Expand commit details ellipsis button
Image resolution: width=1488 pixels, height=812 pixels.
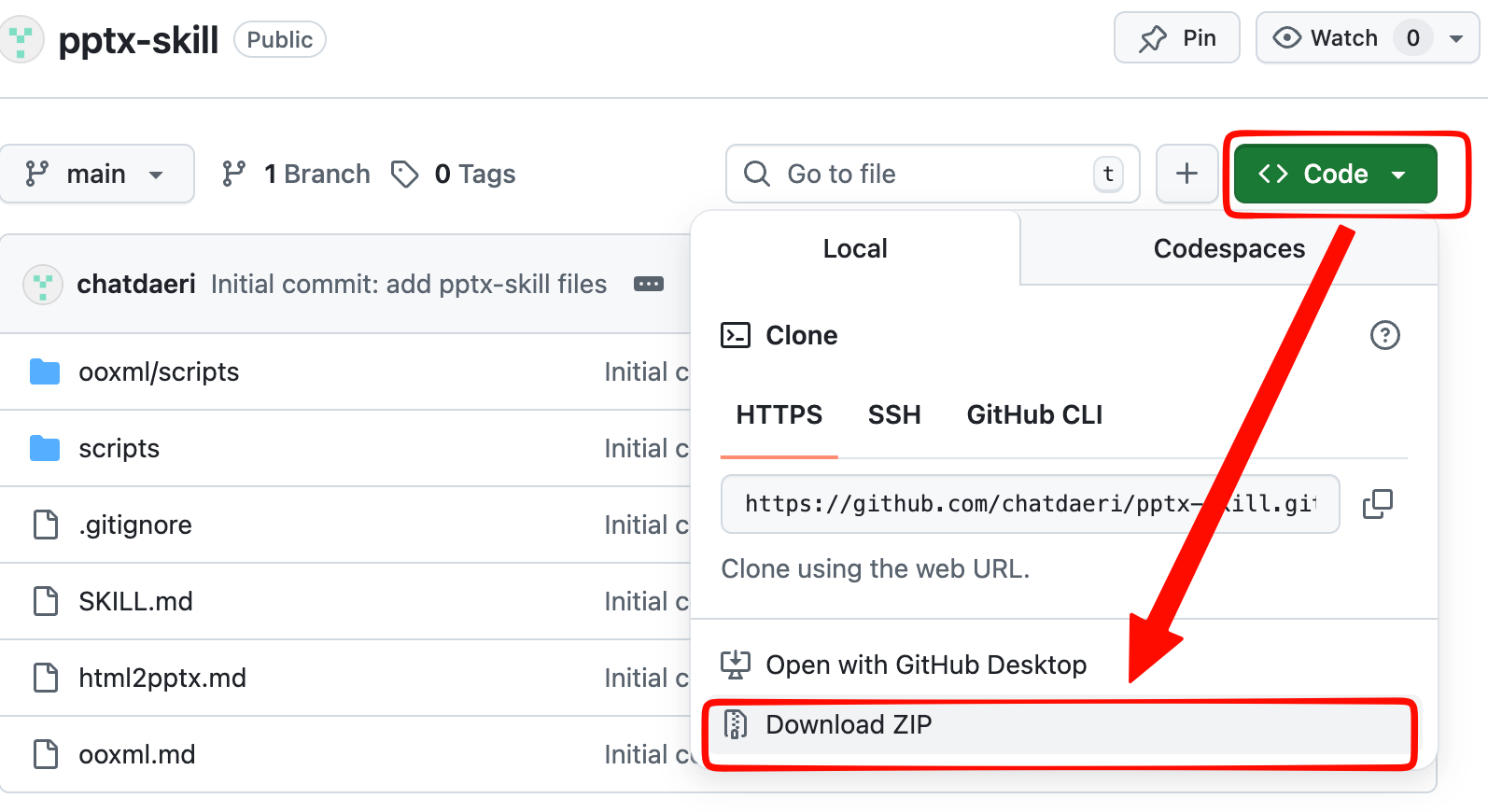[x=649, y=284]
